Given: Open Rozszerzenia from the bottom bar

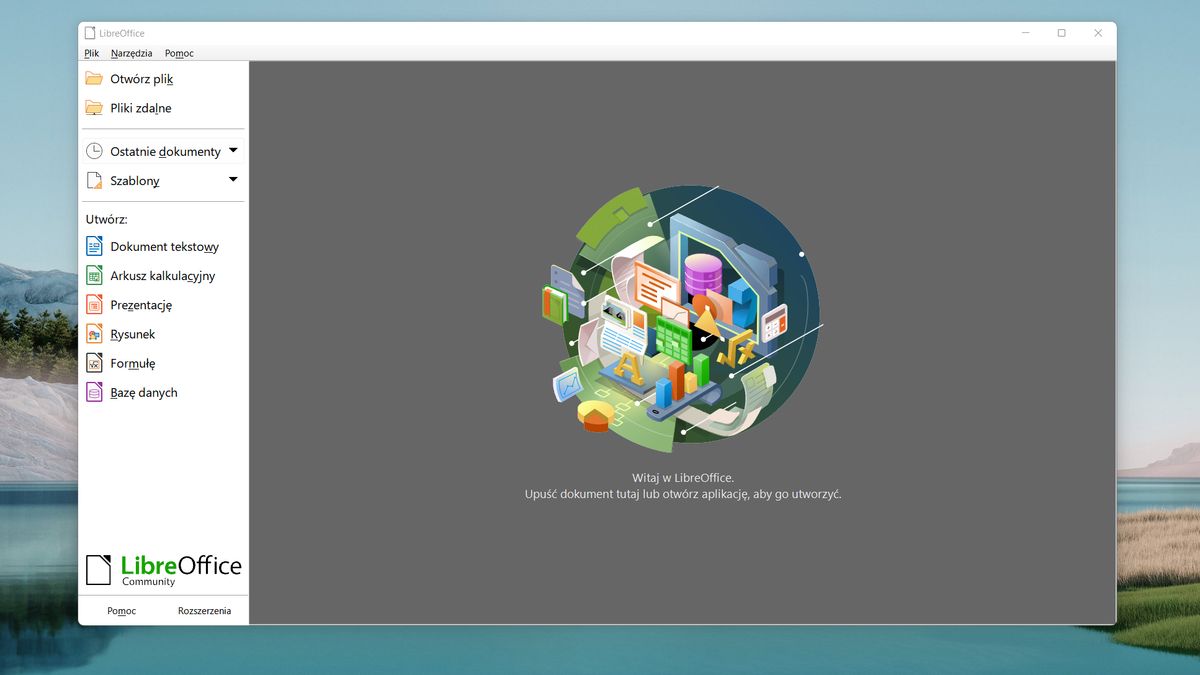Looking at the screenshot, I should 204,610.
